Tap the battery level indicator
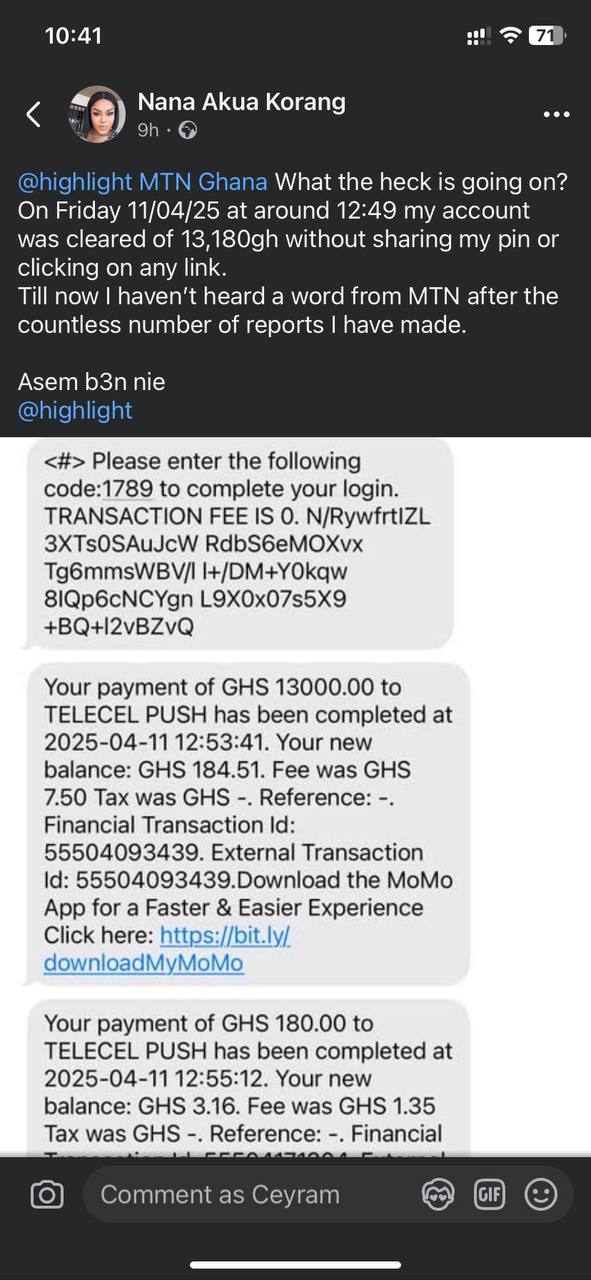591x1280 pixels. 547,36
